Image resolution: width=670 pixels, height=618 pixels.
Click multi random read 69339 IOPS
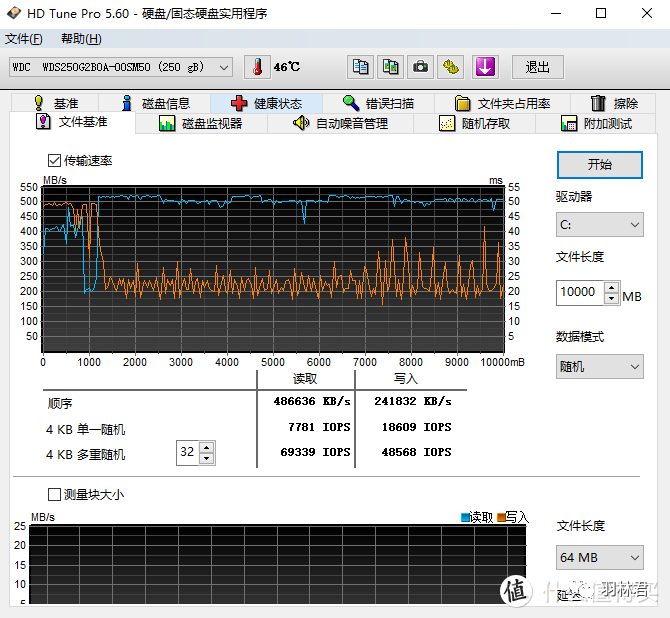(315, 452)
